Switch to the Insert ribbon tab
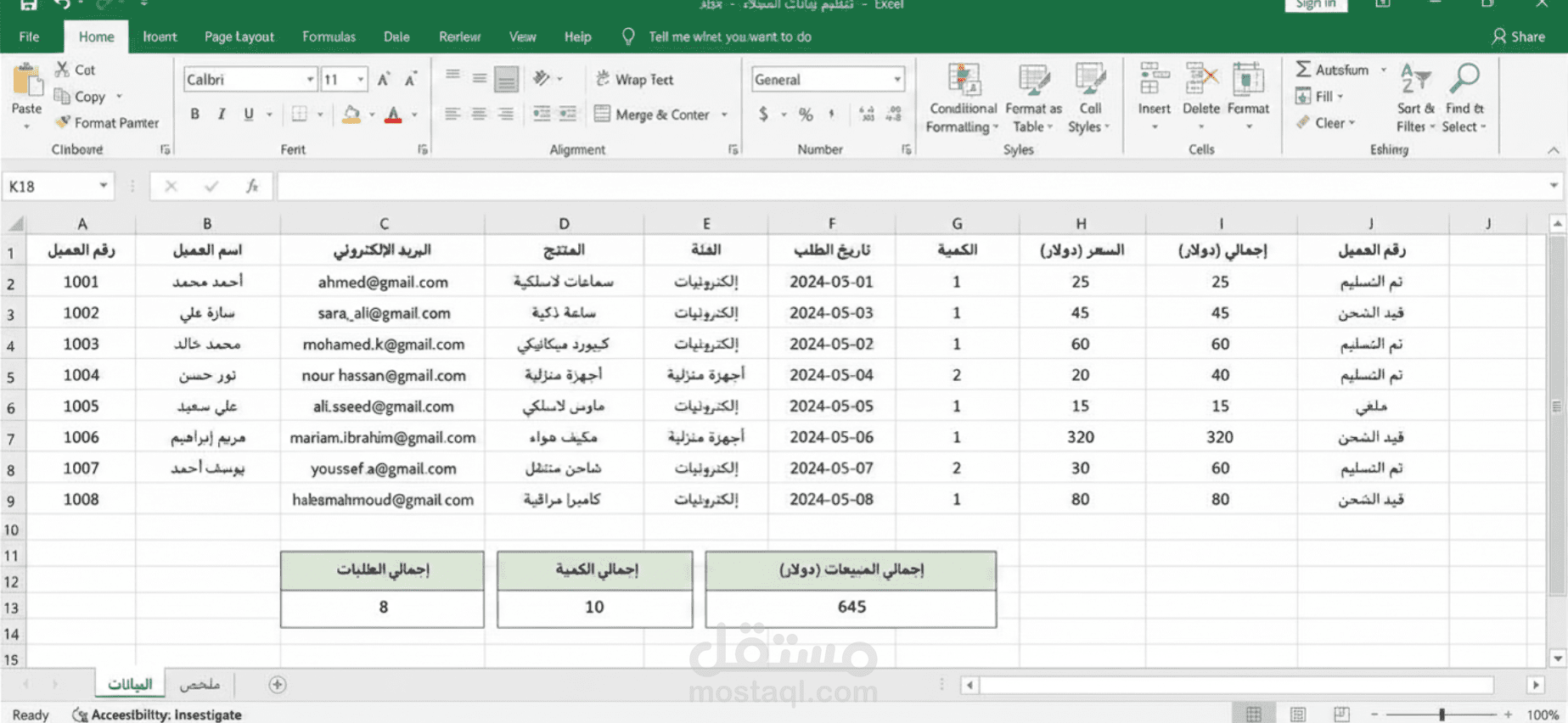 [x=160, y=36]
